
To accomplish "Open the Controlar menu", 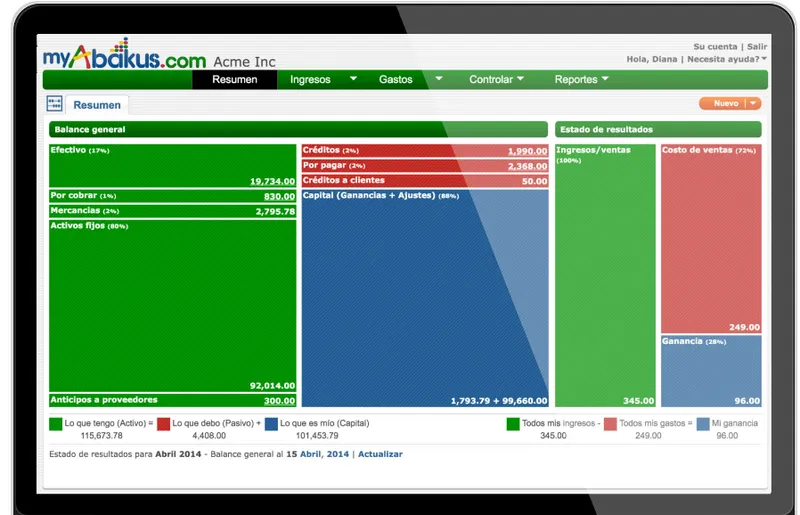I will point(491,80).
